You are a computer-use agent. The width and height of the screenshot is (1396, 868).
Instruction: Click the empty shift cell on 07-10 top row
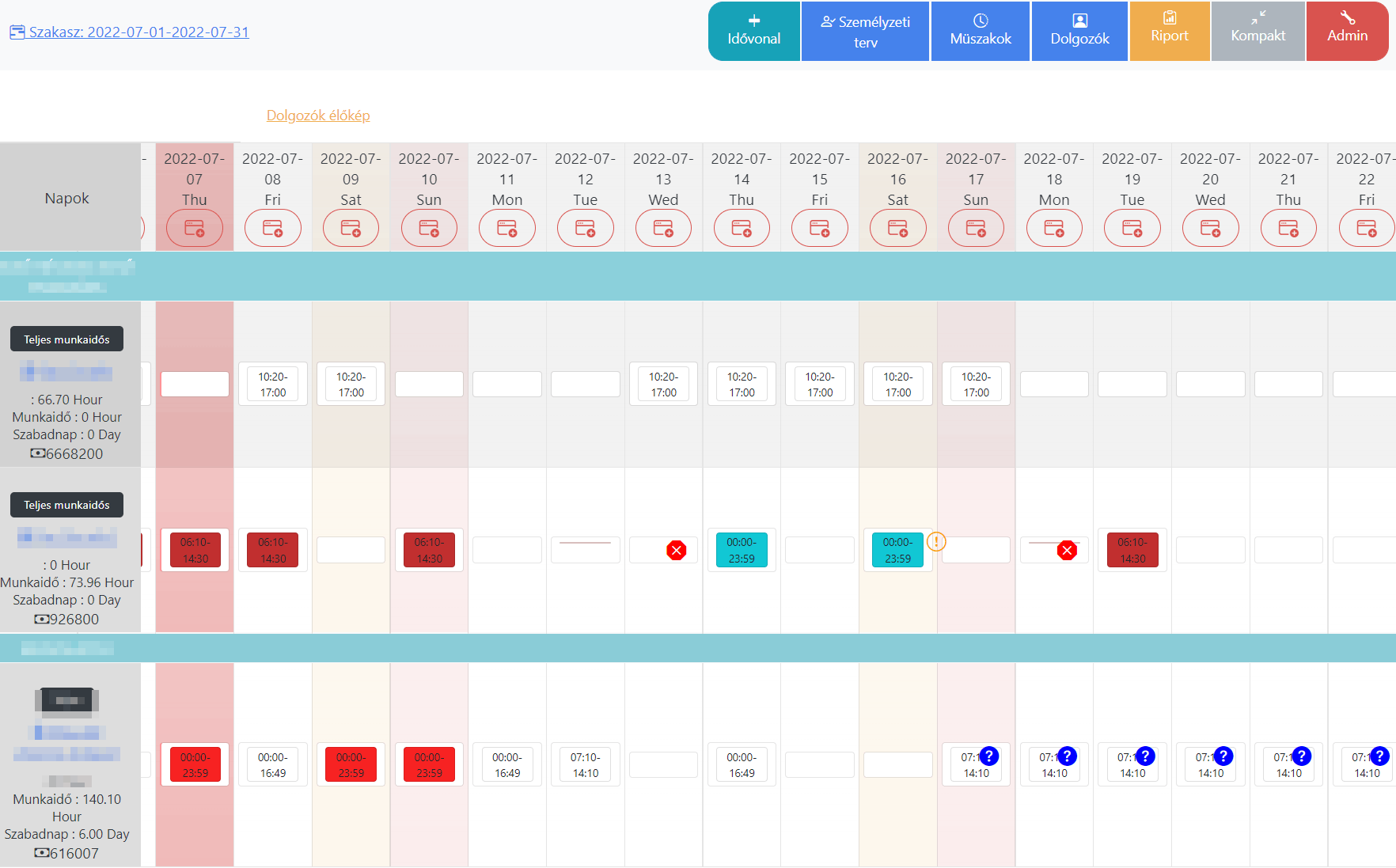point(429,385)
